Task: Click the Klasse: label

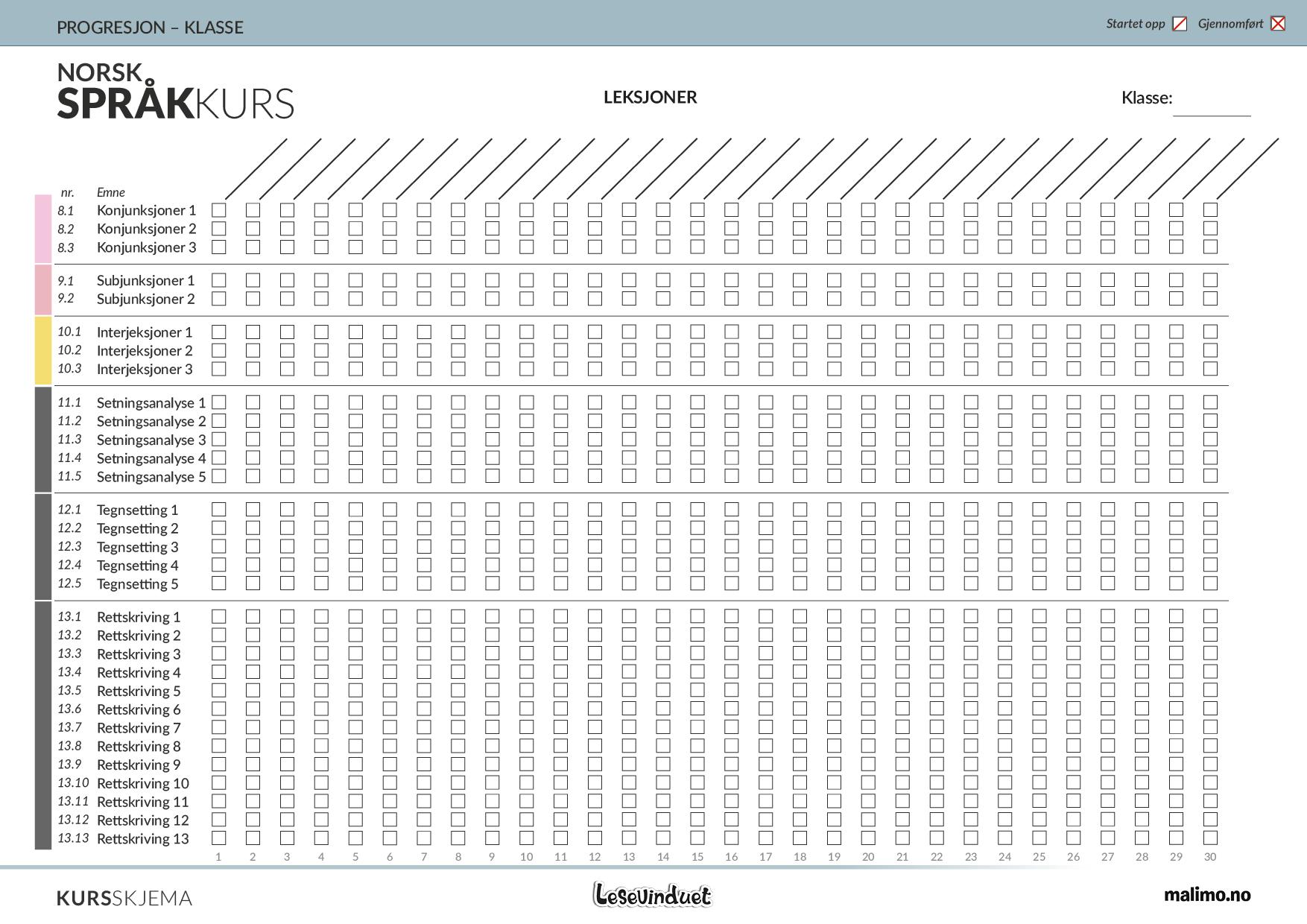Action: (x=1147, y=98)
